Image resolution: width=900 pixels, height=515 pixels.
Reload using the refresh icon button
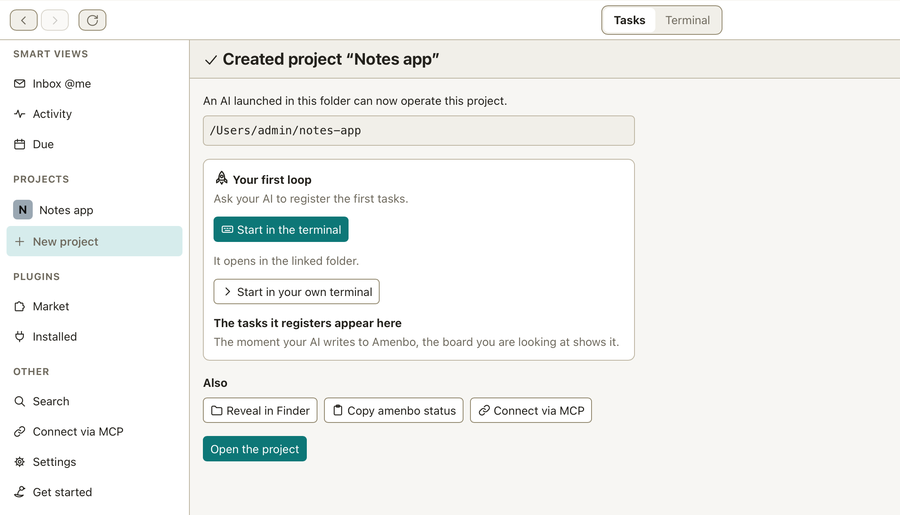pos(92,20)
